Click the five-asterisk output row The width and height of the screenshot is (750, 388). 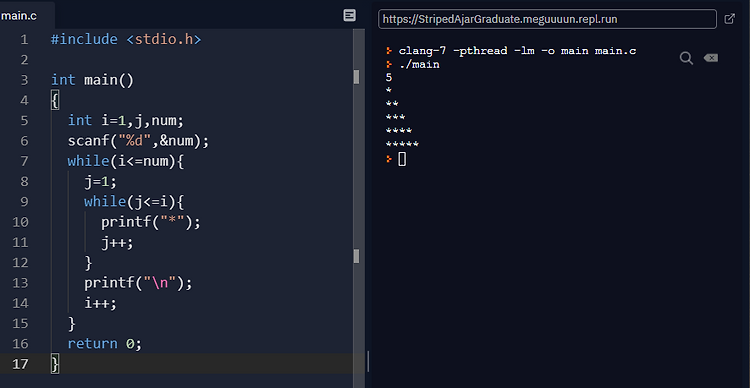click(x=402, y=144)
